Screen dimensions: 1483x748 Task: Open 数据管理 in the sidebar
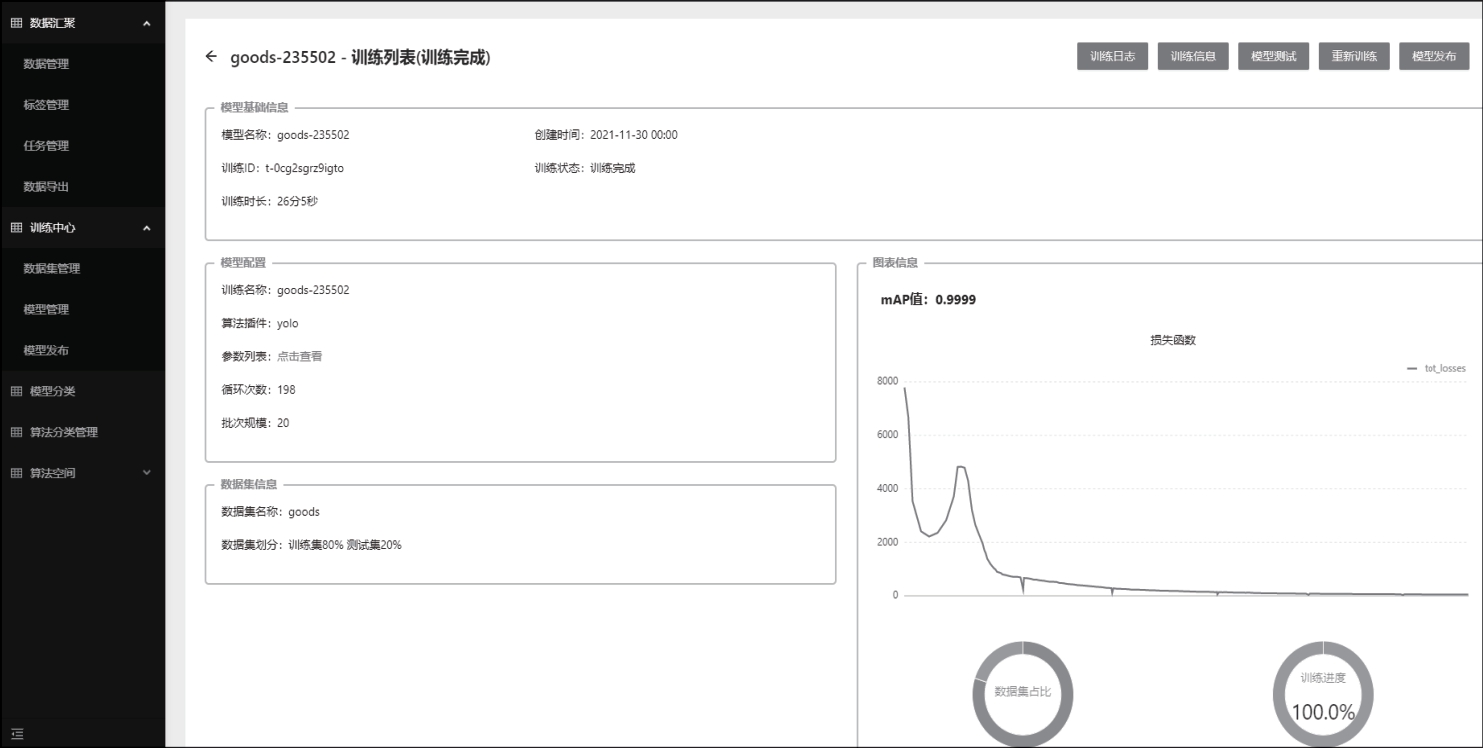tap(46, 64)
